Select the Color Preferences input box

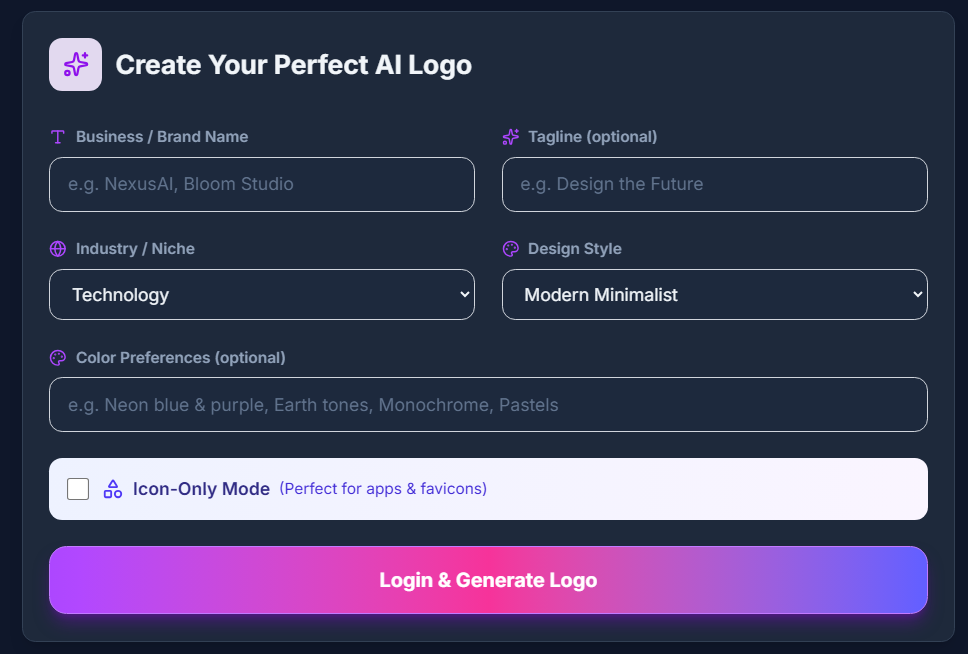pos(488,405)
